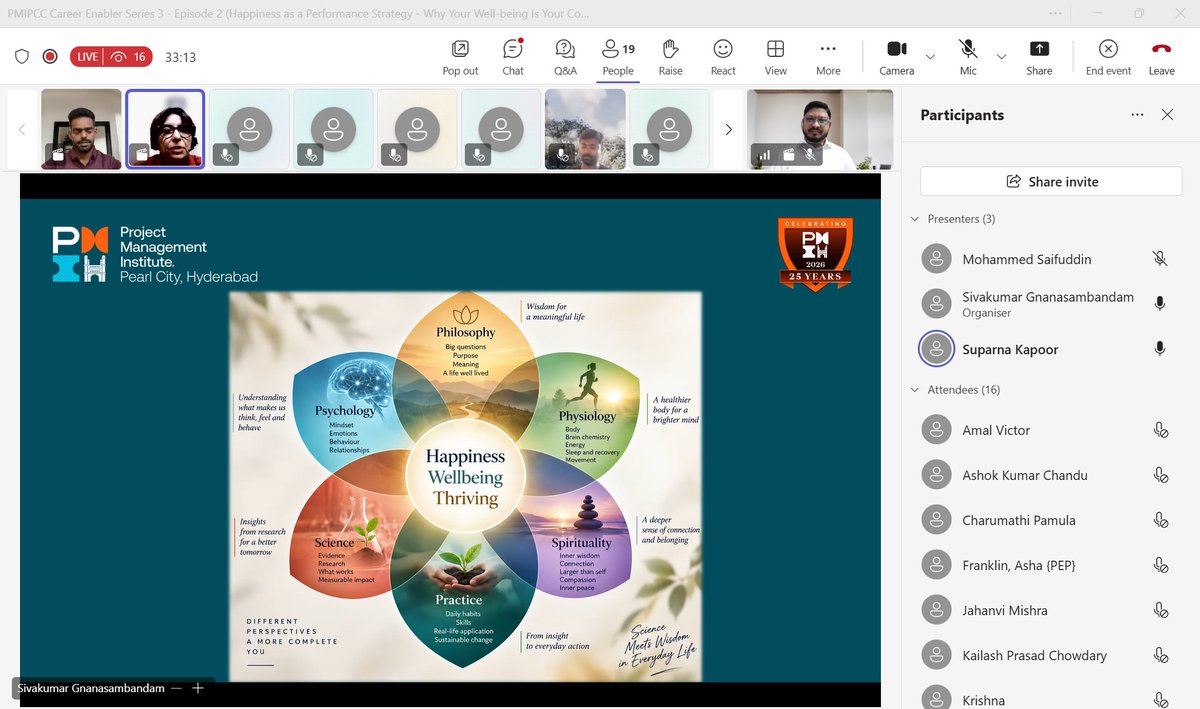The image size is (1200, 709).
Task: Select the outdoor-background participant video tile
Action: pyautogui.click(x=585, y=129)
